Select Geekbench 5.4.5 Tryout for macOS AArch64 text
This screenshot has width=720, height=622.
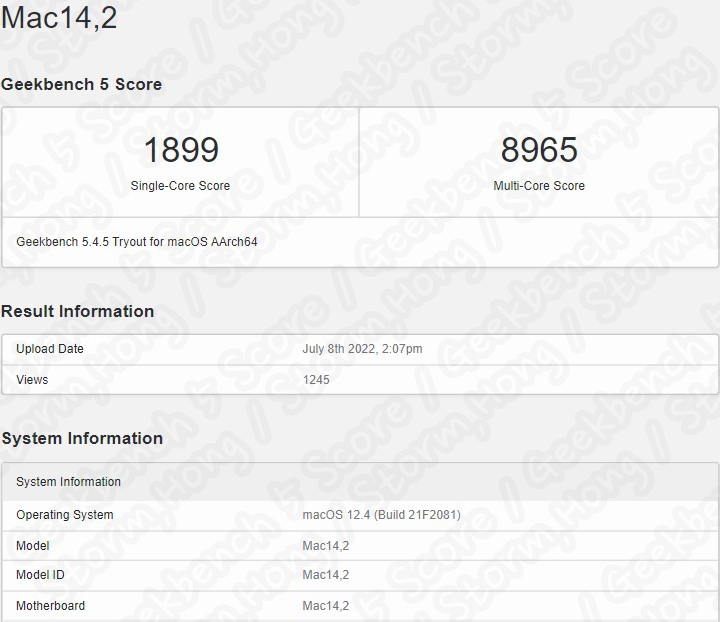(137, 241)
